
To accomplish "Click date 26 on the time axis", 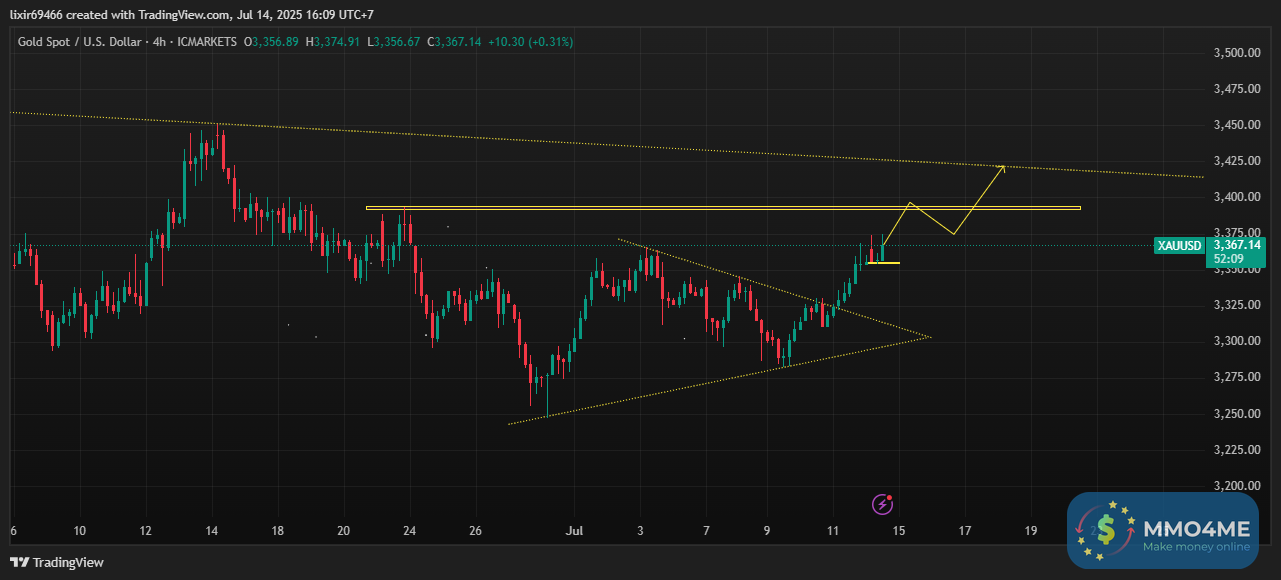I will tap(476, 530).
